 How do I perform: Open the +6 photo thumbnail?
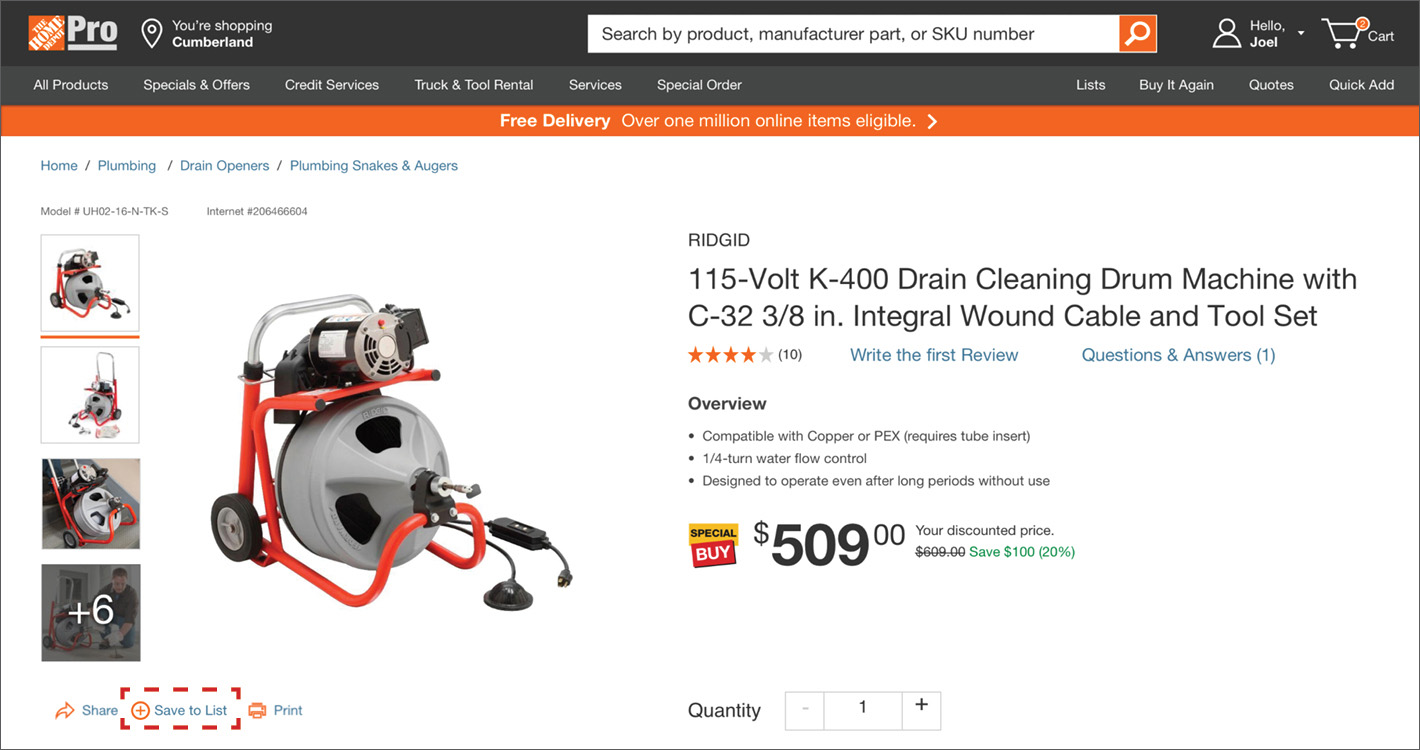point(90,613)
